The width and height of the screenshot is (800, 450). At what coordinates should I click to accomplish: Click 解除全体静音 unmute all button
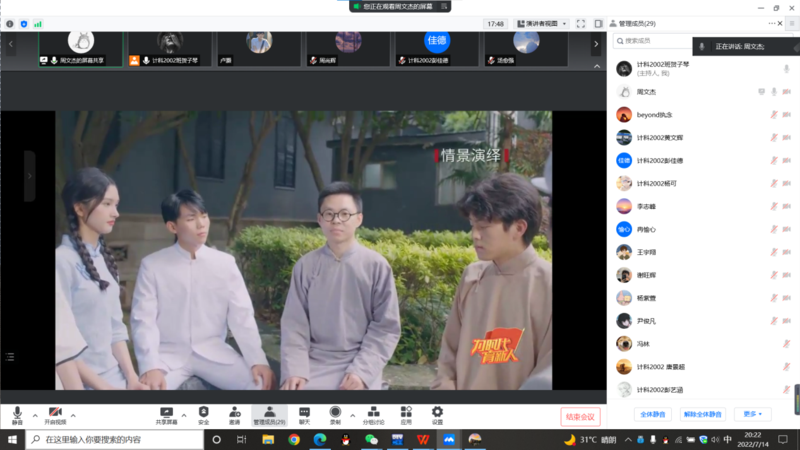click(x=703, y=414)
